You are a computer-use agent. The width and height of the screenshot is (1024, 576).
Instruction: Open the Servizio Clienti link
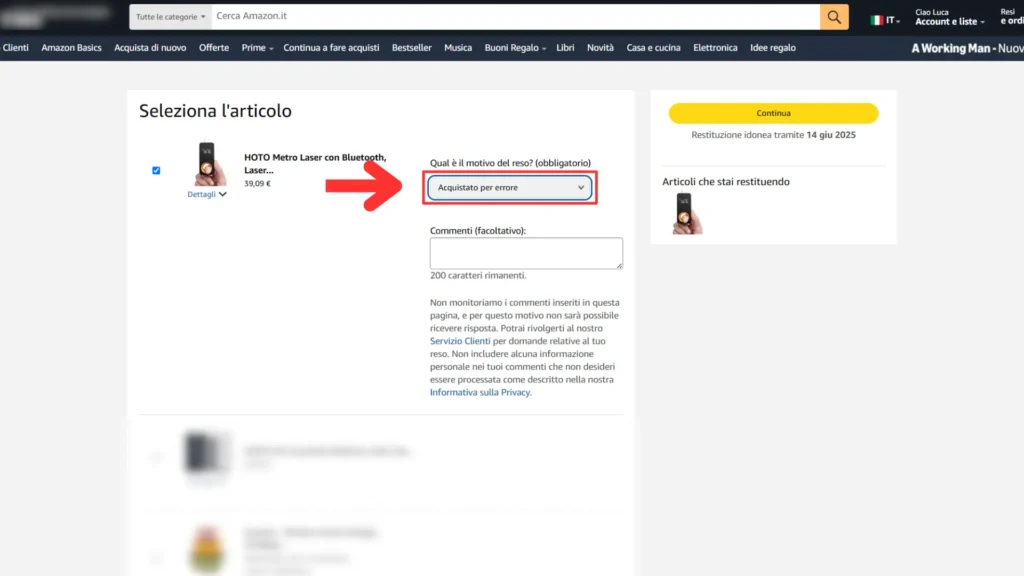pos(460,341)
